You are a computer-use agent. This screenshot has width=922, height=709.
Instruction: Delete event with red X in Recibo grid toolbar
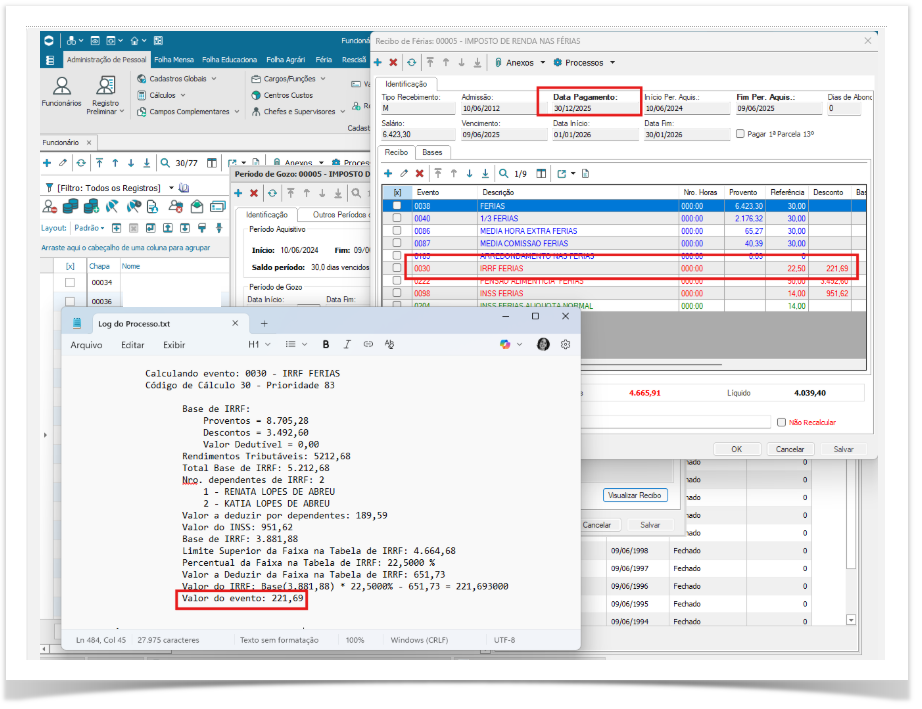pos(420,173)
